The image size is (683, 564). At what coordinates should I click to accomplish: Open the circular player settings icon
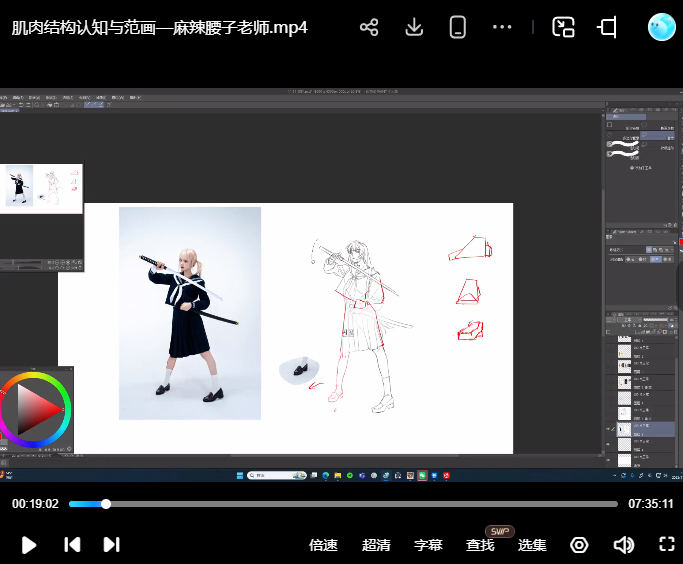click(579, 545)
